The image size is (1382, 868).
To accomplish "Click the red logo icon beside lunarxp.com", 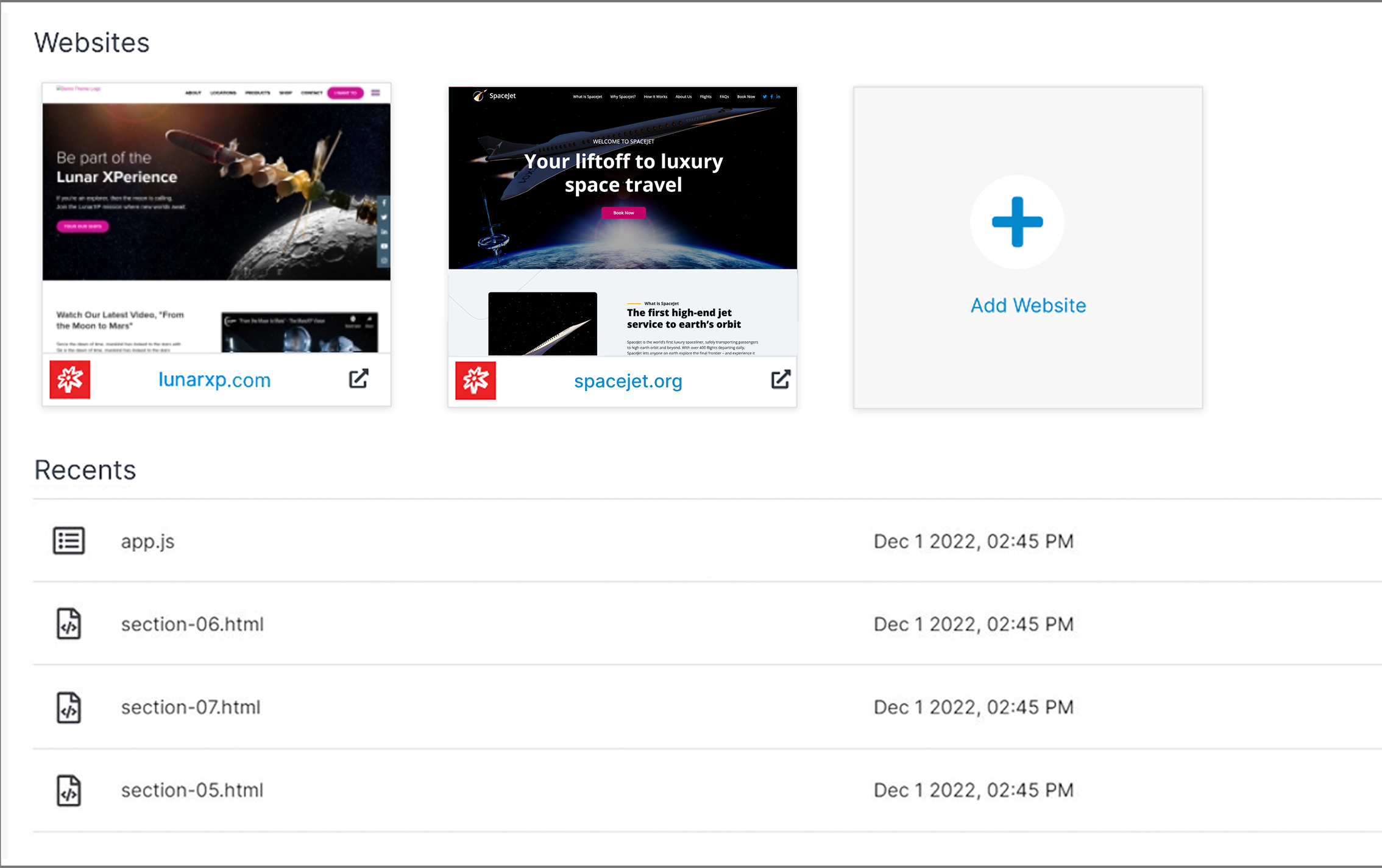I will point(70,379).
